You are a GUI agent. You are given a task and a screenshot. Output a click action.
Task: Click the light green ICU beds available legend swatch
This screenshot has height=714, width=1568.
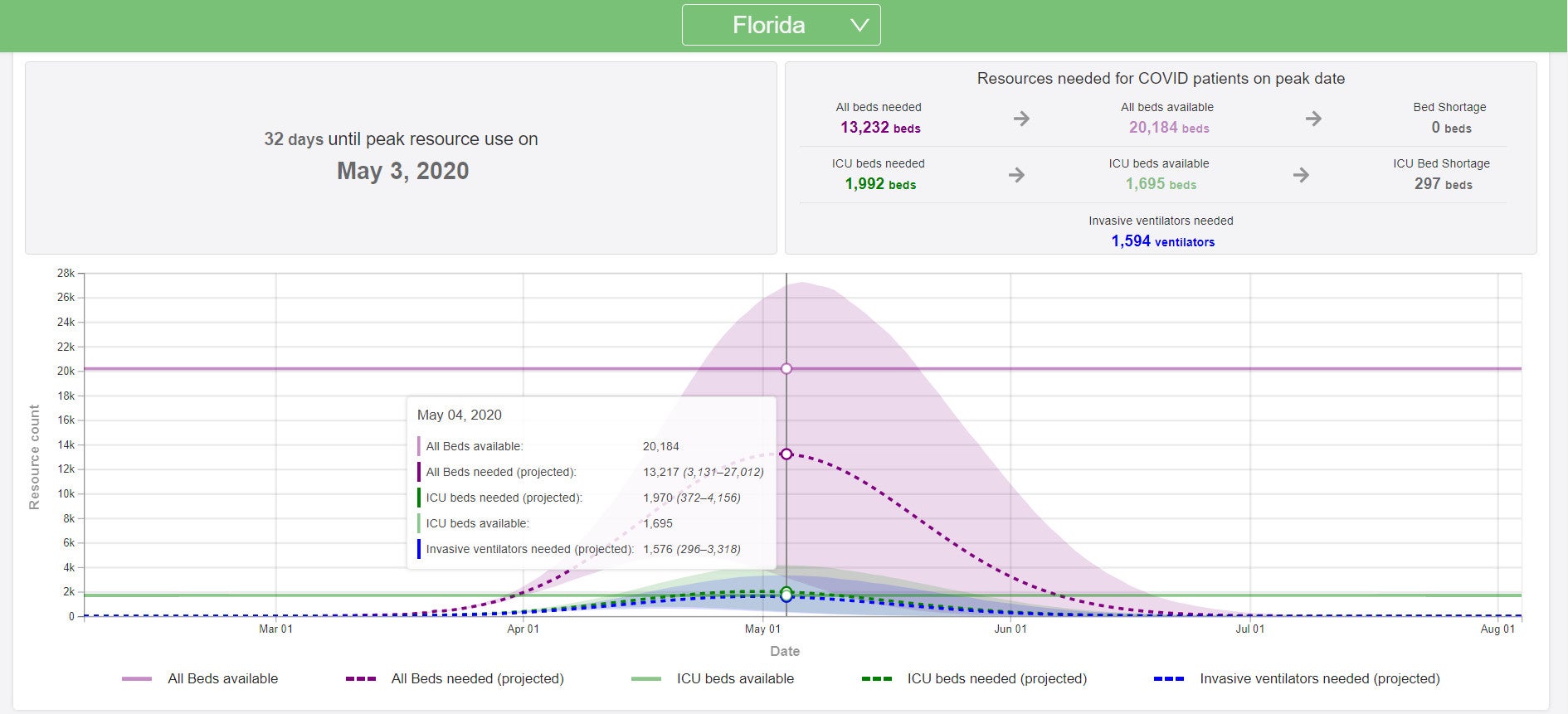pos(646,679)
